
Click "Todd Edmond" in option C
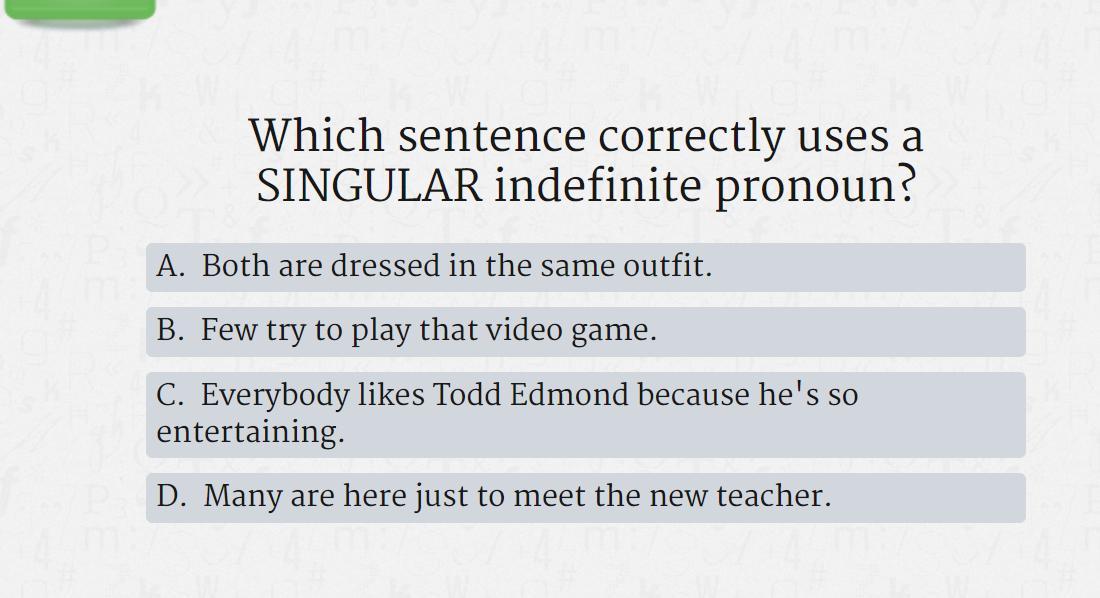[x=531, y=394]
